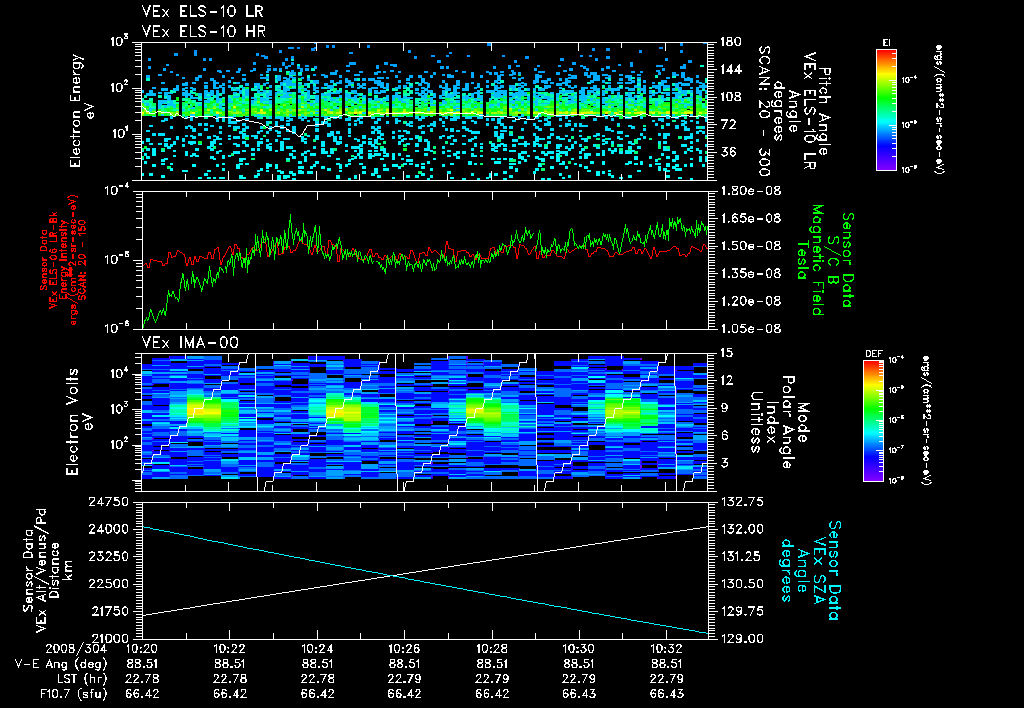Click the 180 pitch angle tick value

(730, 42)
